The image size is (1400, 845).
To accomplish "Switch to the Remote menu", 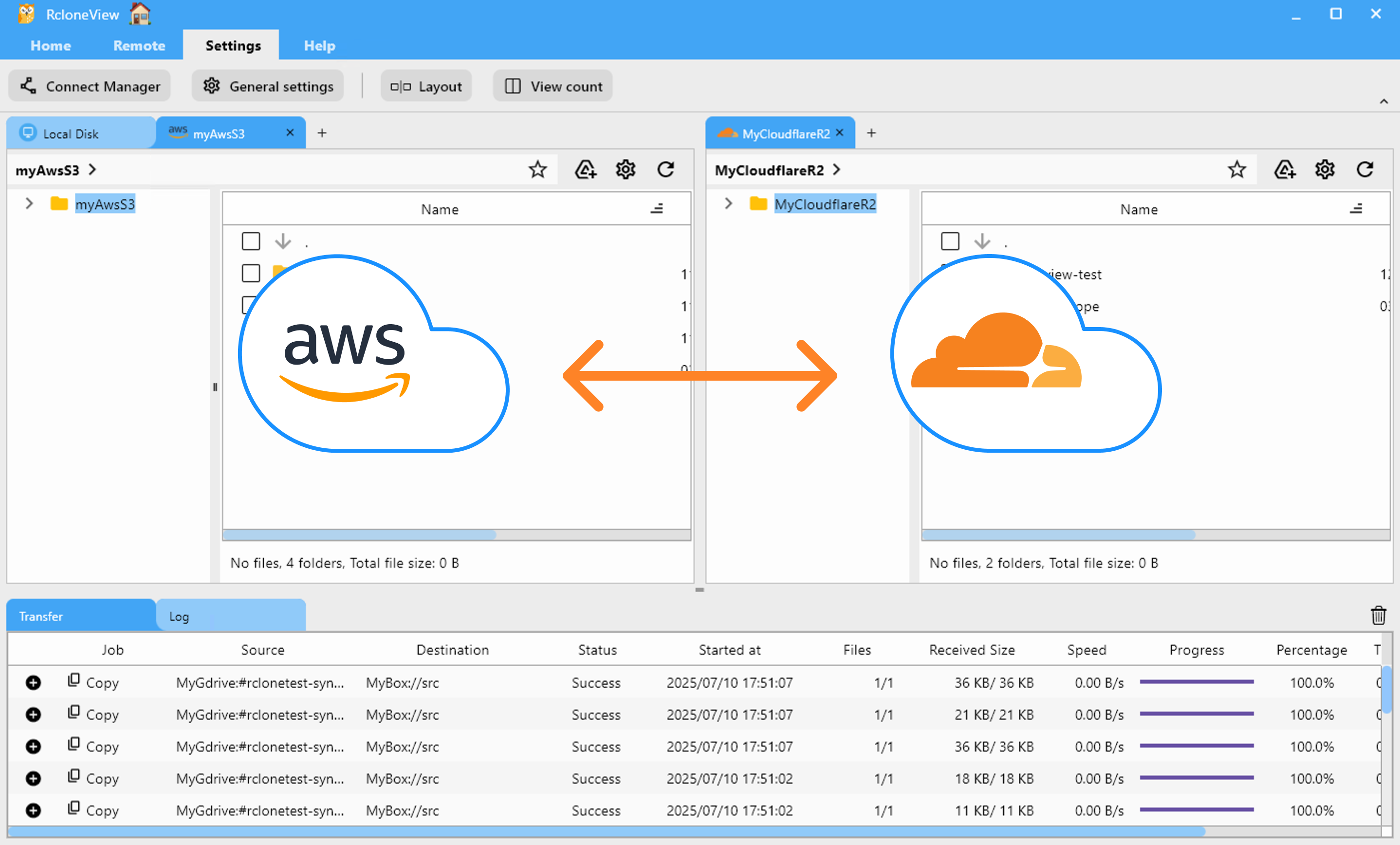I will click(138, 45).
